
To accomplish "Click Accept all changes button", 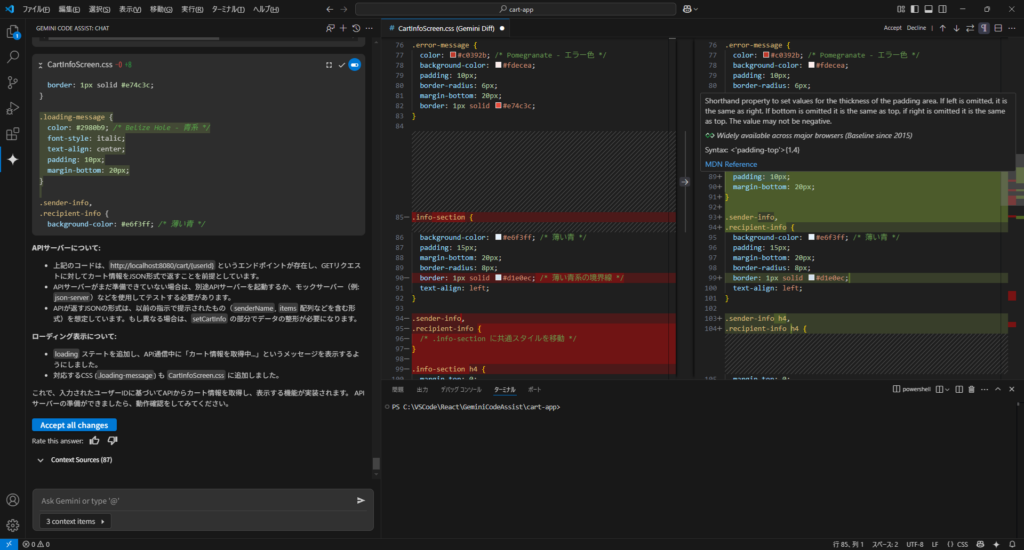I will (x=74, y=425).
